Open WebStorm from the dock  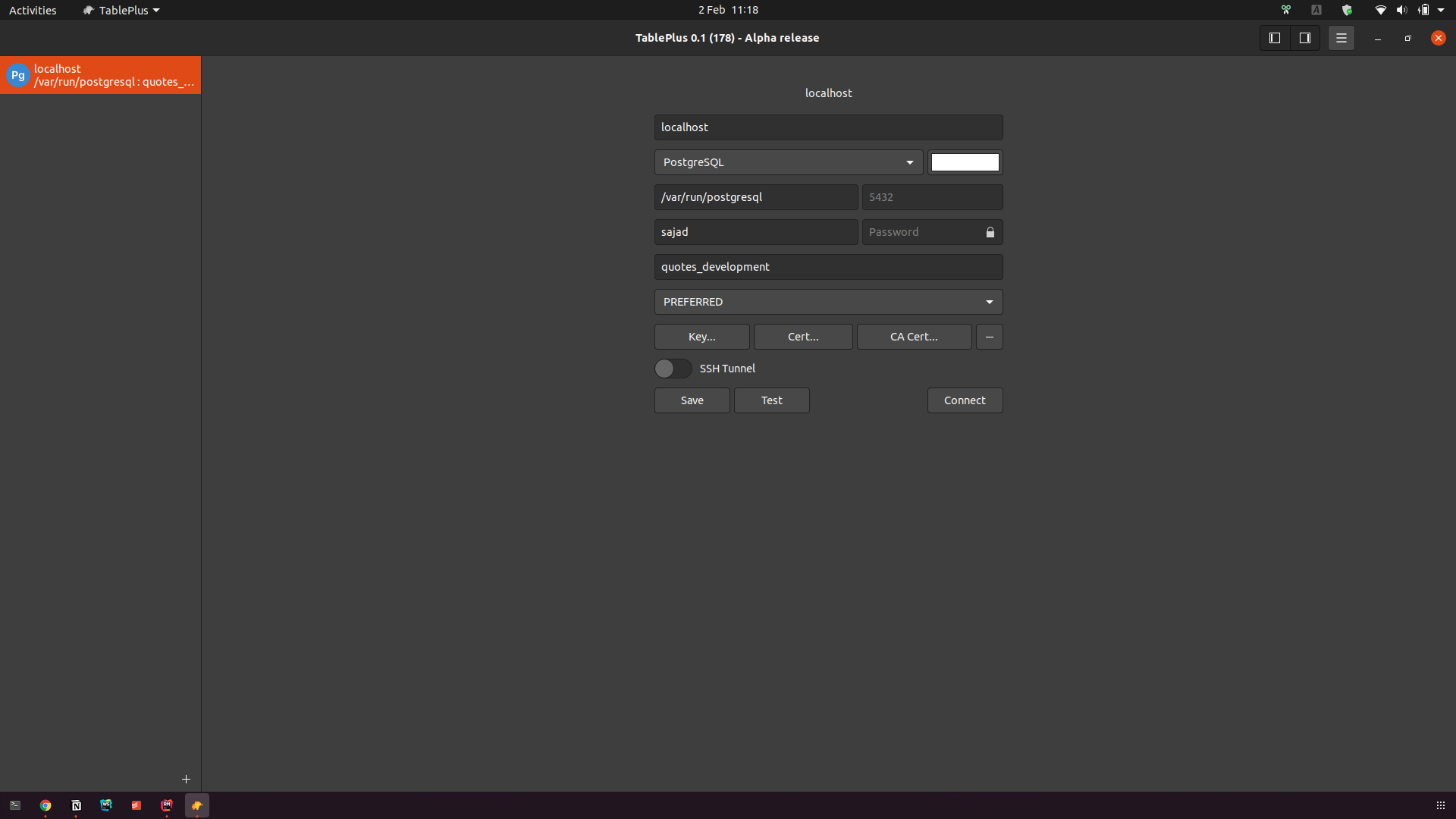click(106, 805)
